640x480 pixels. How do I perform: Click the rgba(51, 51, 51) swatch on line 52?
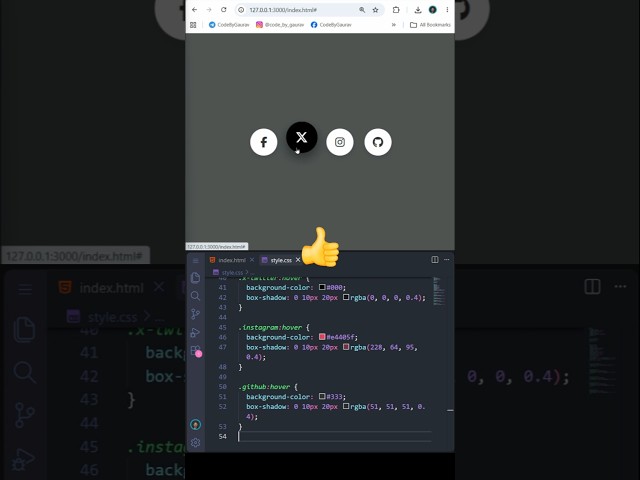tap(346, 406)
